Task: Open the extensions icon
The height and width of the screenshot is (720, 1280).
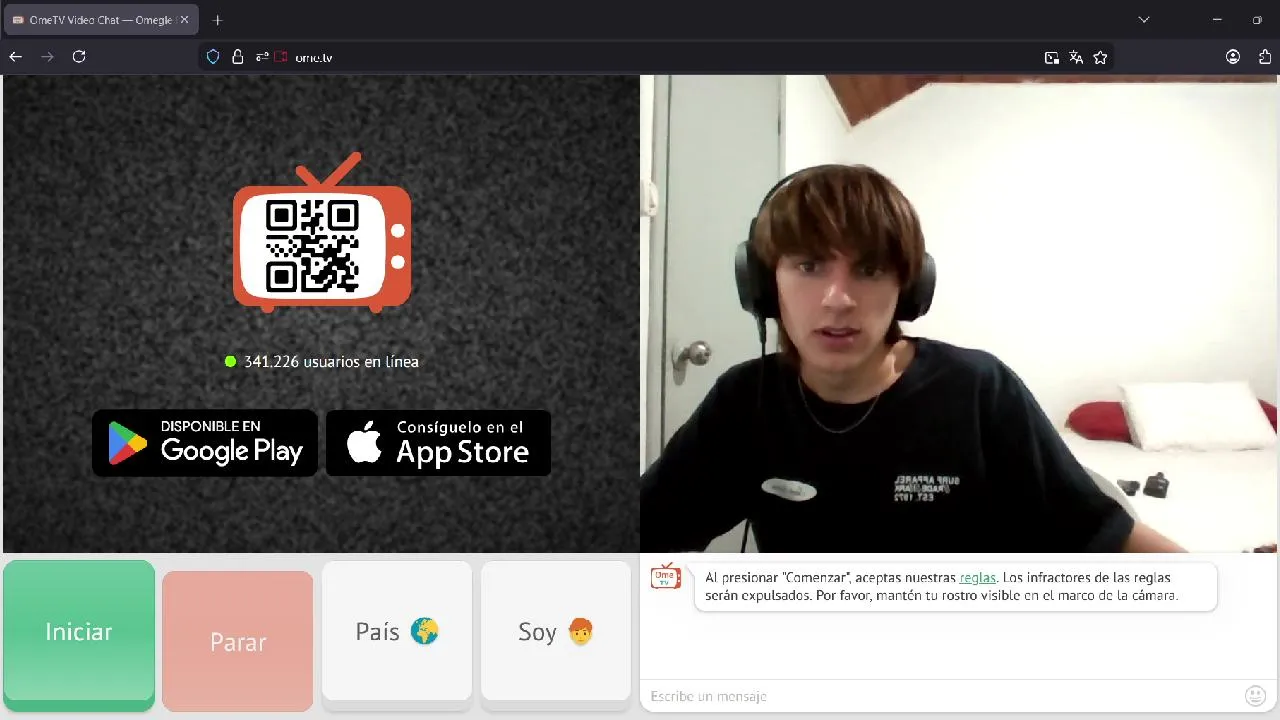Action: click(x=1265, y=57)
